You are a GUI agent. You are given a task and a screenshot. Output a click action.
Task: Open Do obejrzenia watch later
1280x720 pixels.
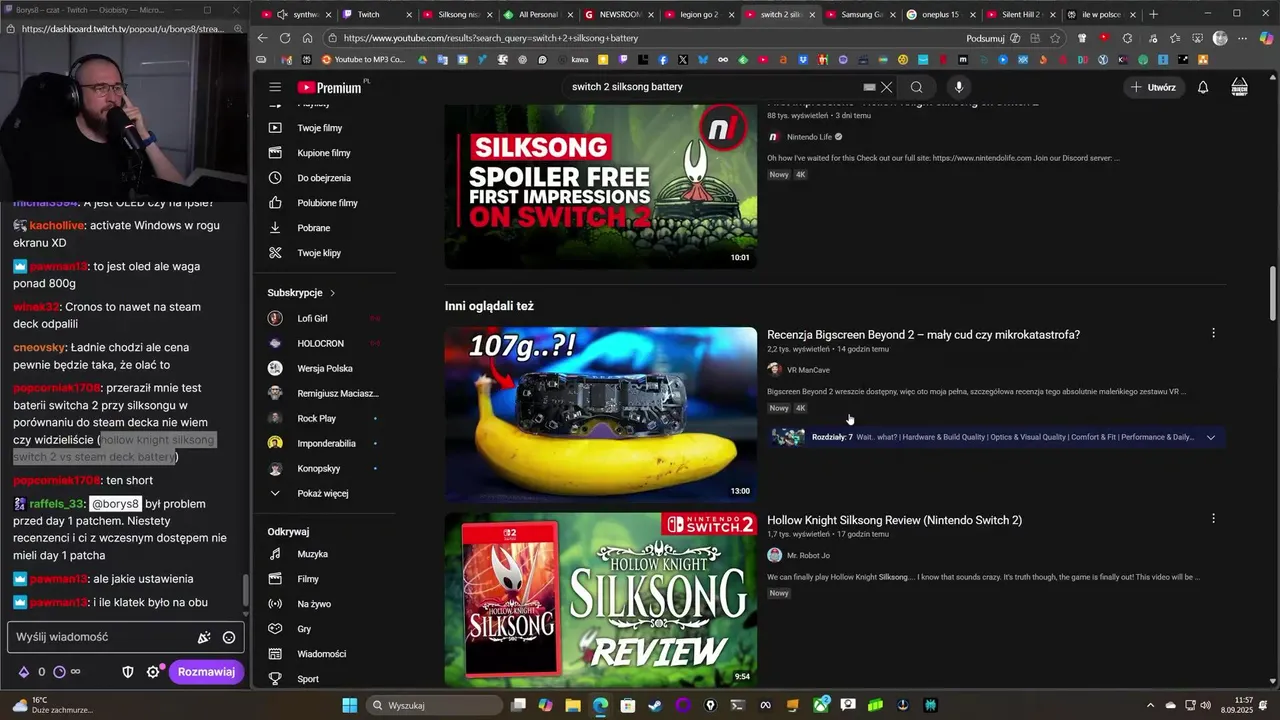pyautogui.click(x=323, y=178)
